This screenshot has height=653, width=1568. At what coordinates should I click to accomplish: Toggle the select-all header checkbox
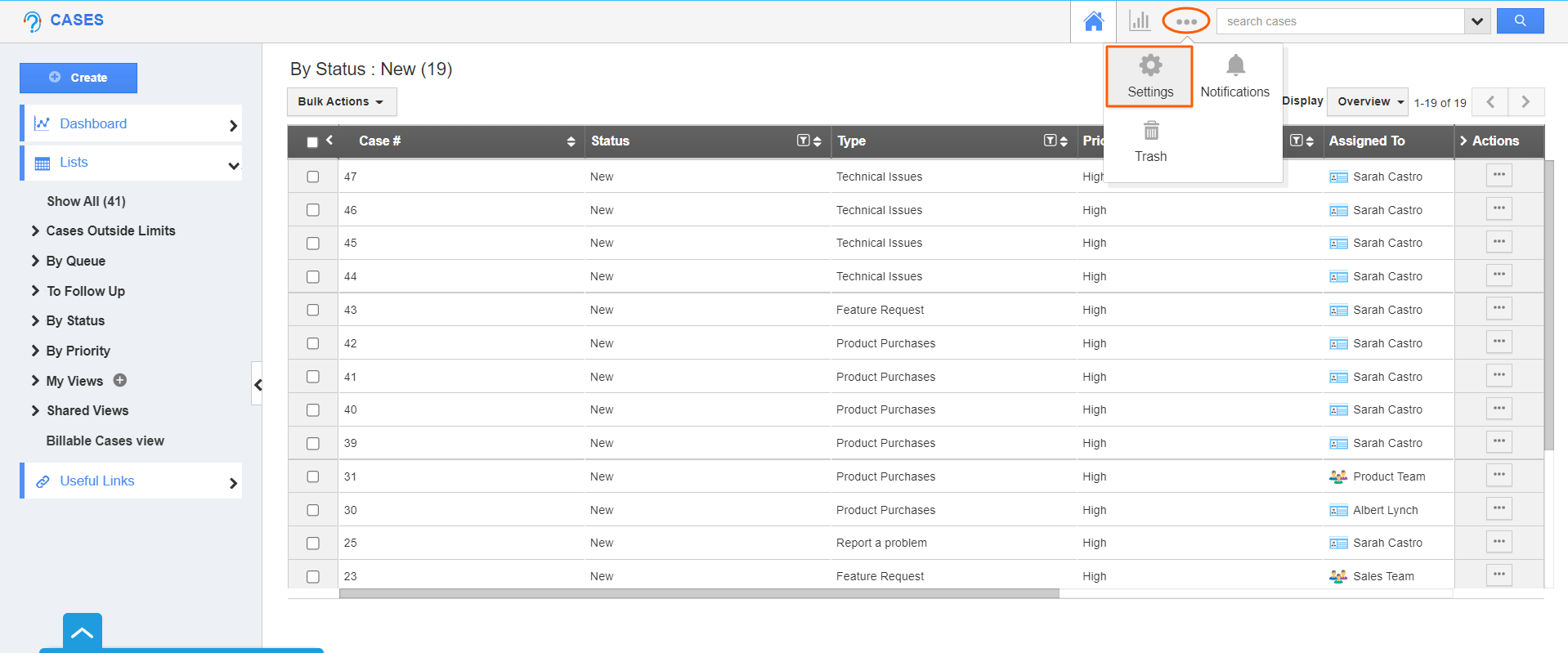pos(312,142)
